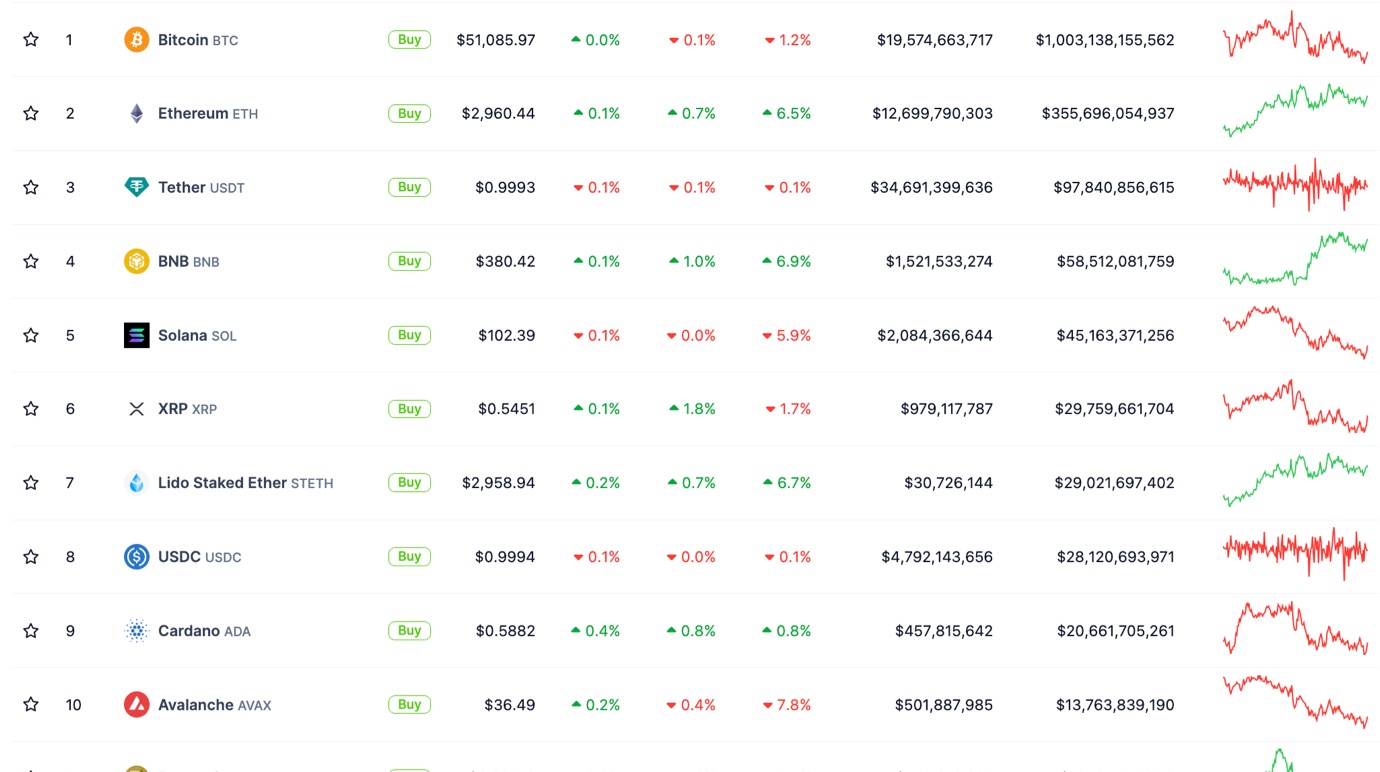
Task: Buy XRP using its Buy button
Action: 410,409
